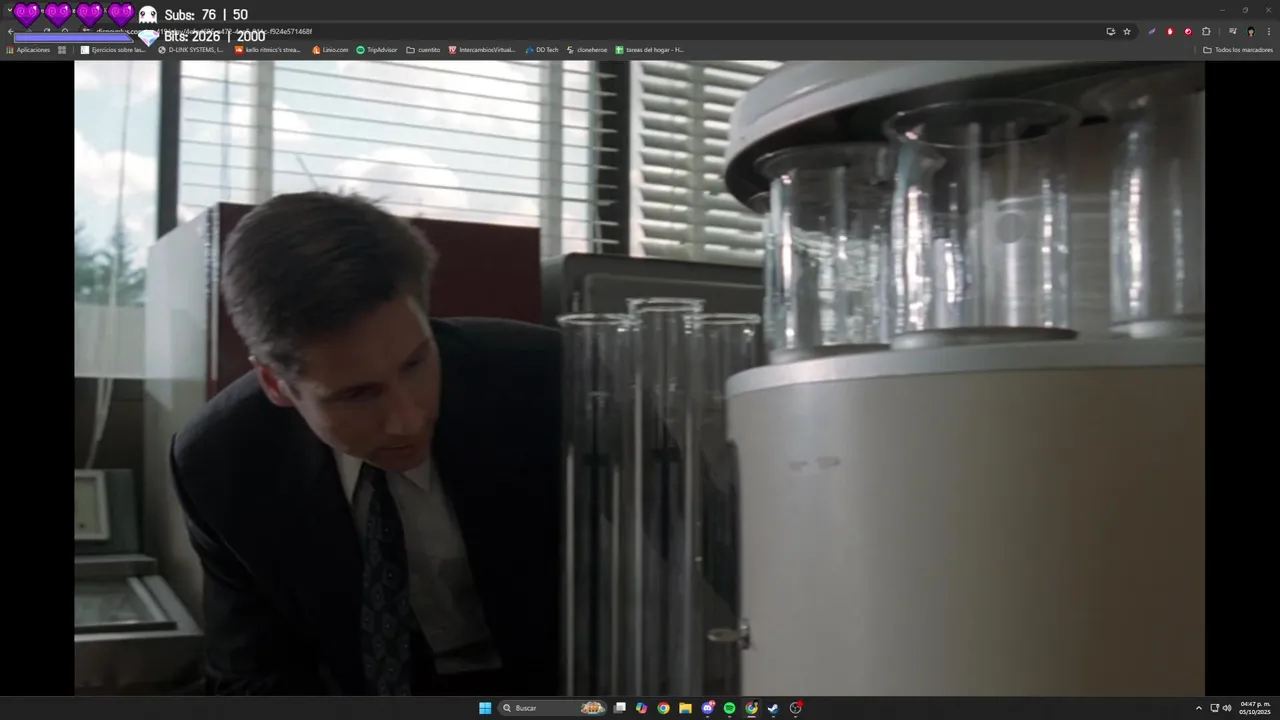Open the cuentito bookmarks folder
Viewport: 1280px width, 720px height.
423,50
